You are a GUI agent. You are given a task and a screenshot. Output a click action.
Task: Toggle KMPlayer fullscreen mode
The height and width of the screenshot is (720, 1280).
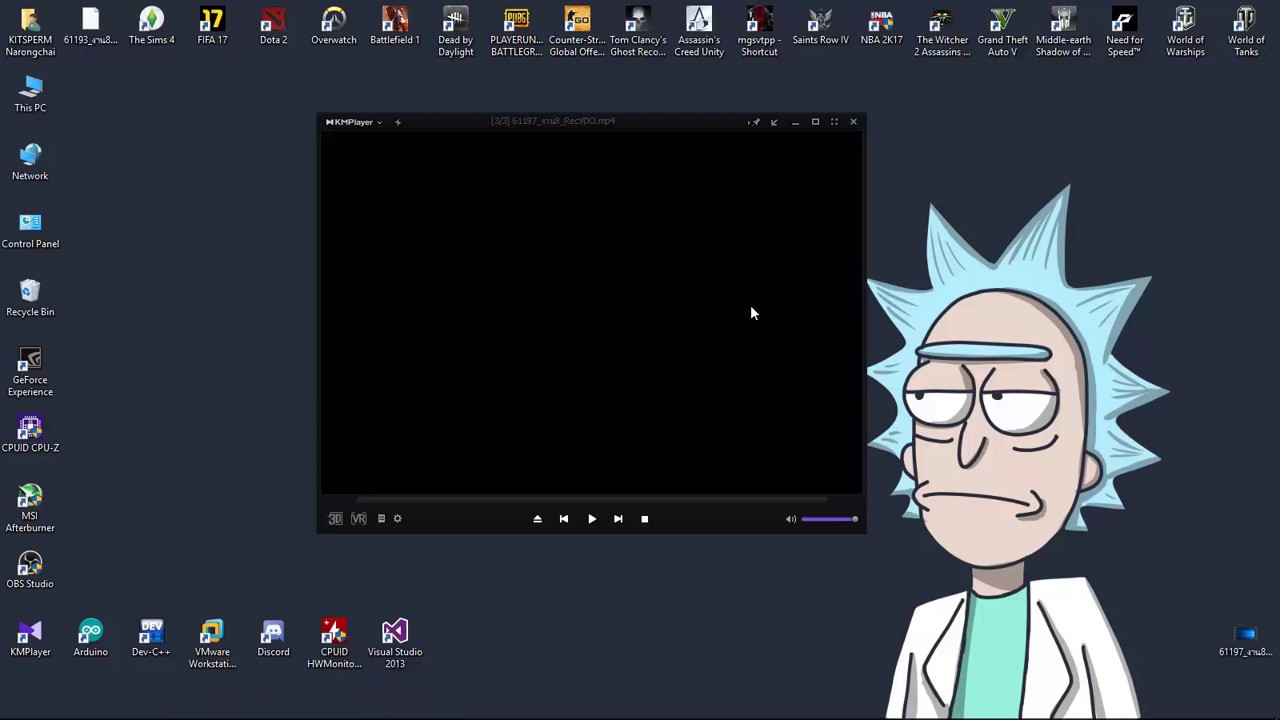pos(834,122)
